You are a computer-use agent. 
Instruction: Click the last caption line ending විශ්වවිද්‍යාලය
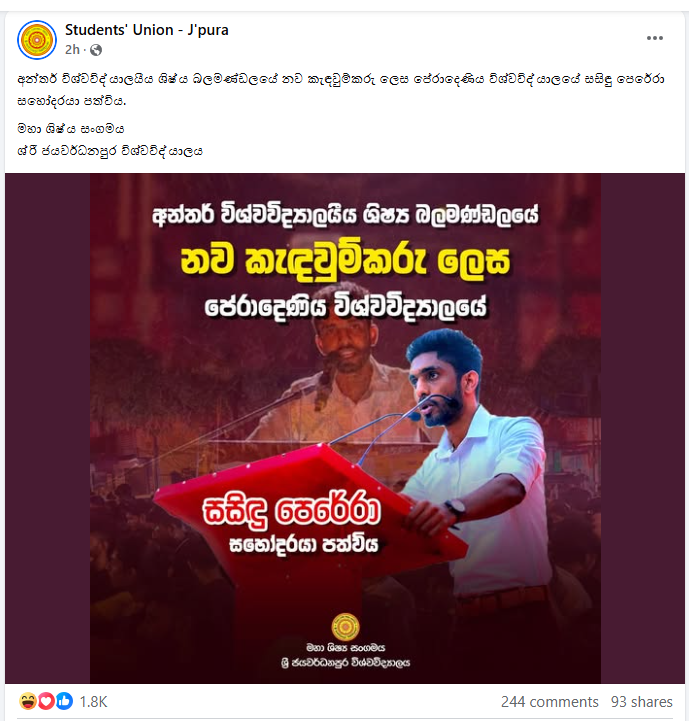tap(109, 151)
